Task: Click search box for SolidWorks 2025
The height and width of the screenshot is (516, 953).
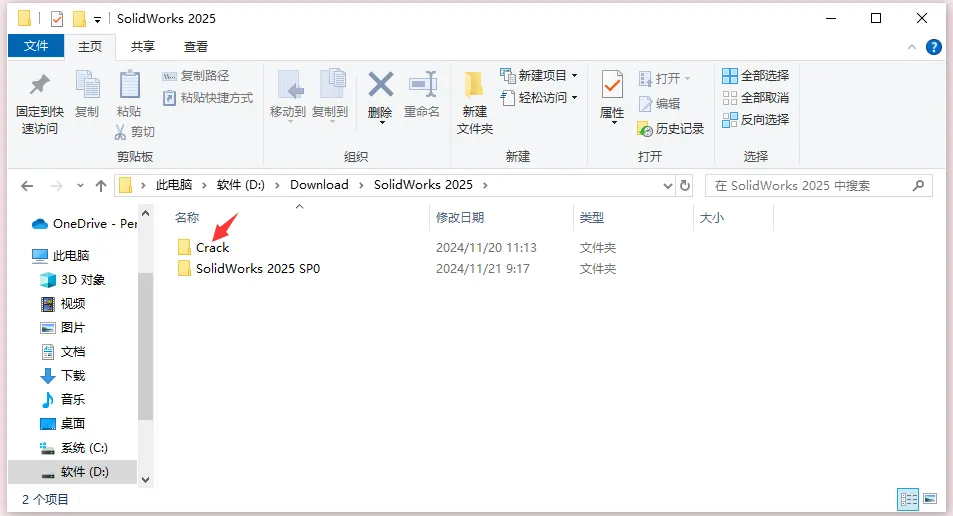Action: [x=818, y=186]
